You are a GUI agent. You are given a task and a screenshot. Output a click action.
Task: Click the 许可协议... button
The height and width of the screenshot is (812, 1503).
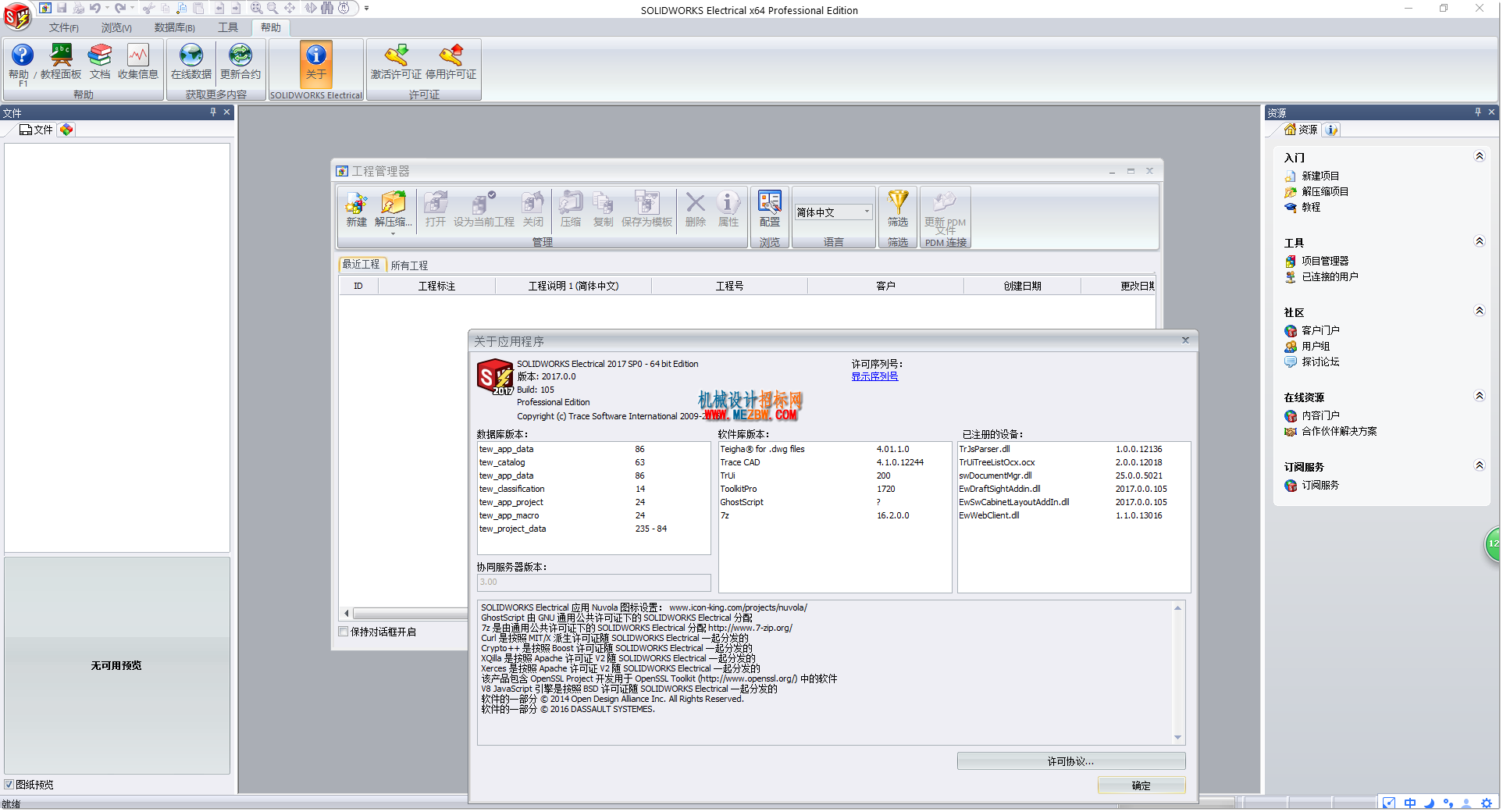click(1071, 761)
